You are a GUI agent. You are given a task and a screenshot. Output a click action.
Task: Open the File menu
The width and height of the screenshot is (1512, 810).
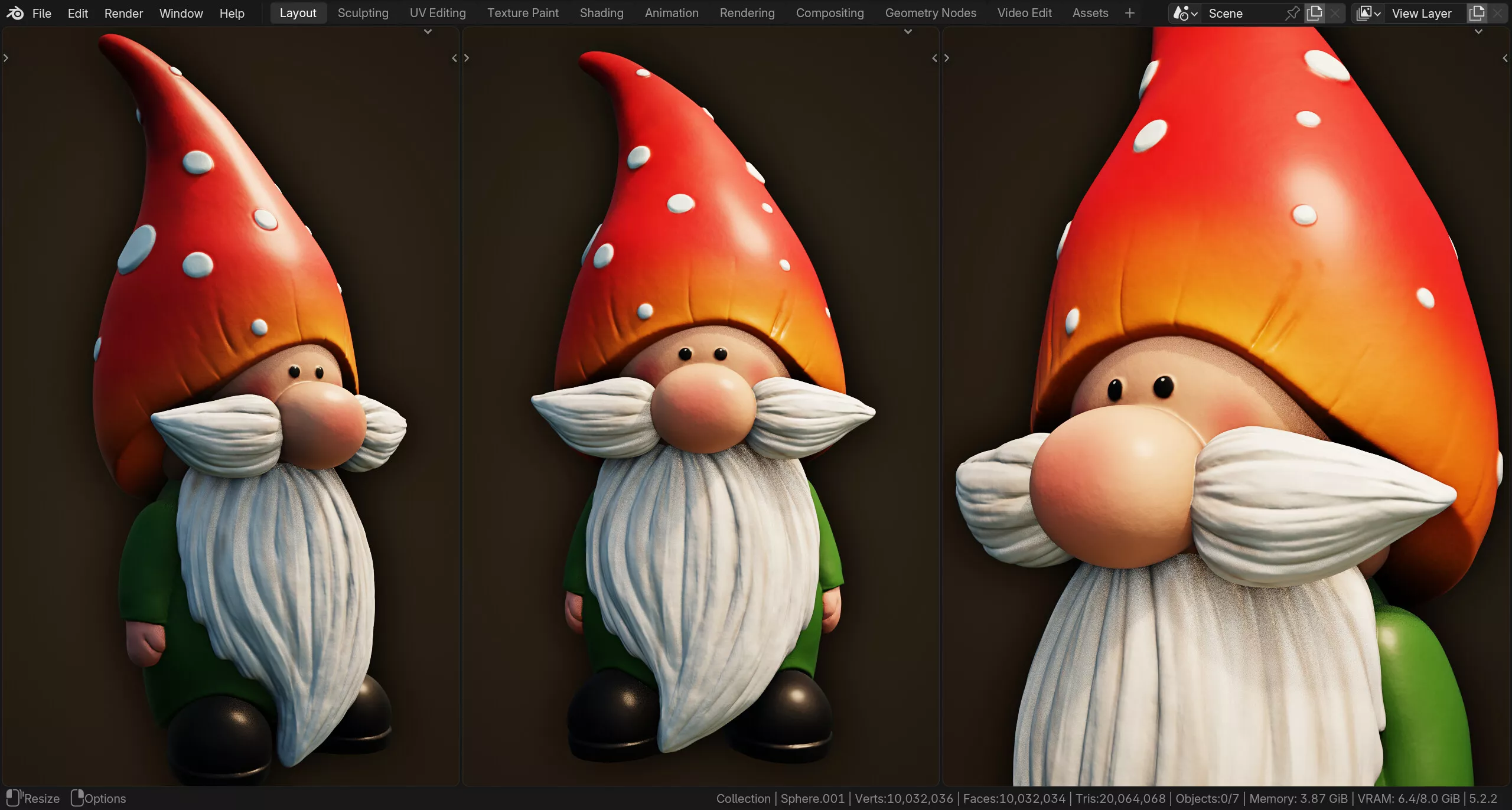pos(41,13)
